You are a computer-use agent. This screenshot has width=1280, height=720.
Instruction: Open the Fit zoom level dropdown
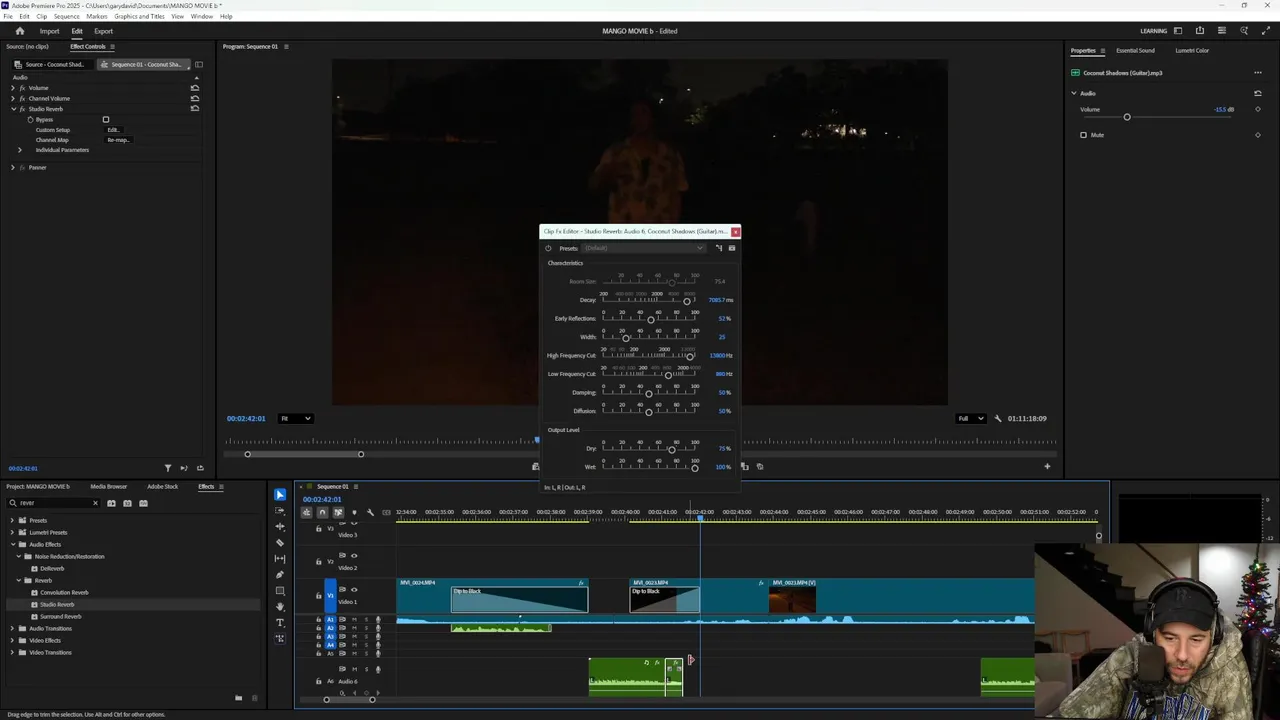(296, 418)
